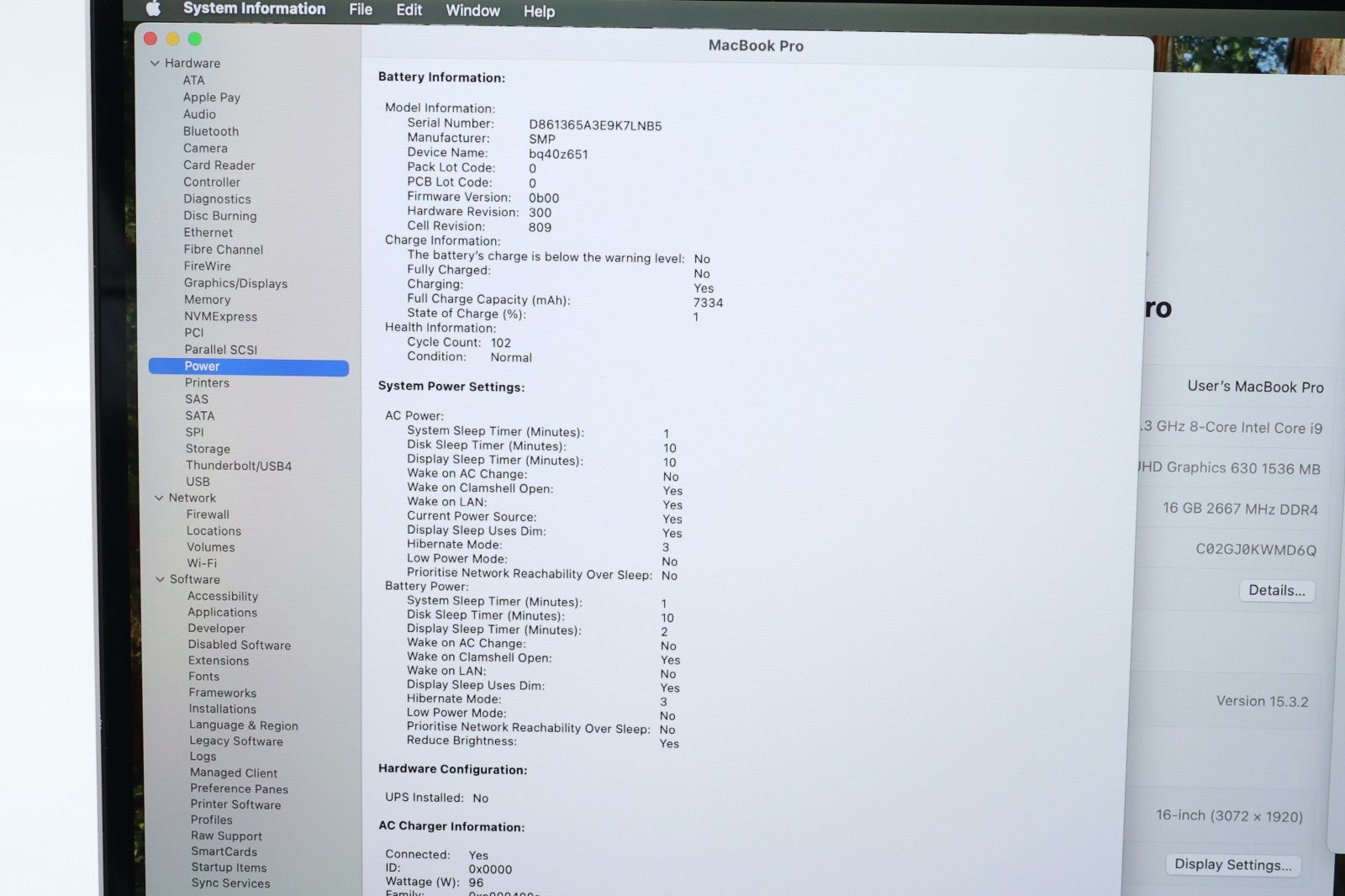Select Applications under Software
The height and width of the screenshot is (896, 1345).
(222, 612)
